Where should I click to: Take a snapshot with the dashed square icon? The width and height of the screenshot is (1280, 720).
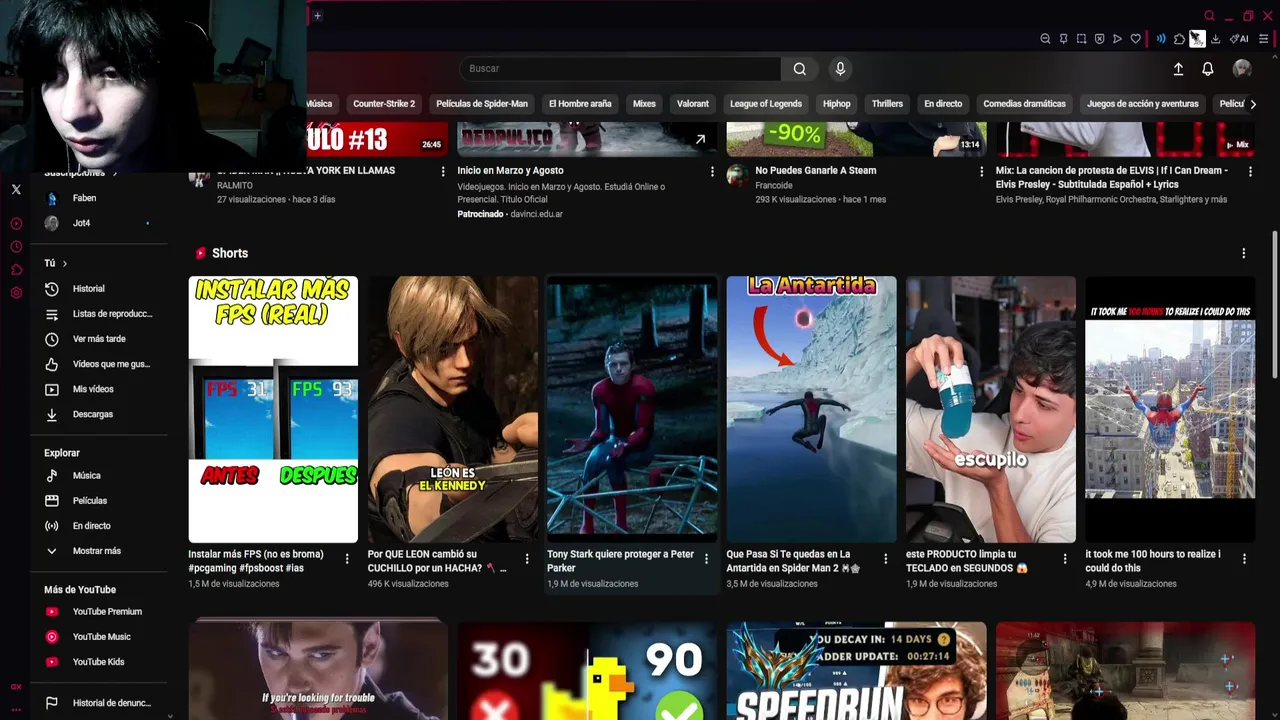tap(1081, 39)
